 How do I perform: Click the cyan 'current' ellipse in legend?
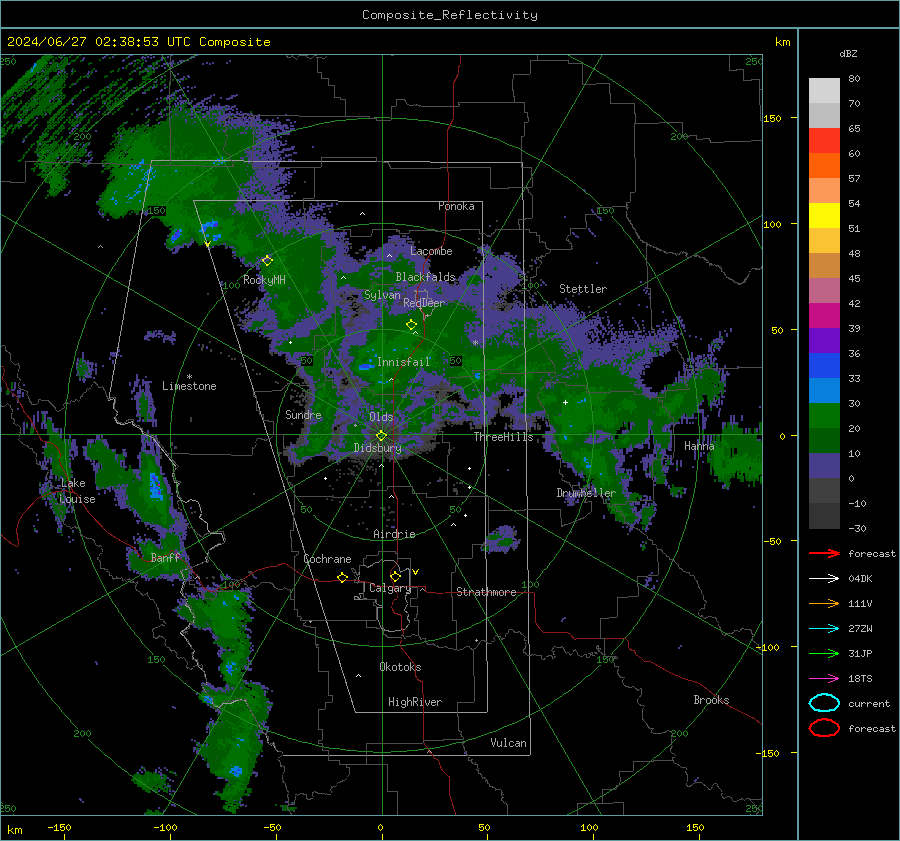[824, 703]
